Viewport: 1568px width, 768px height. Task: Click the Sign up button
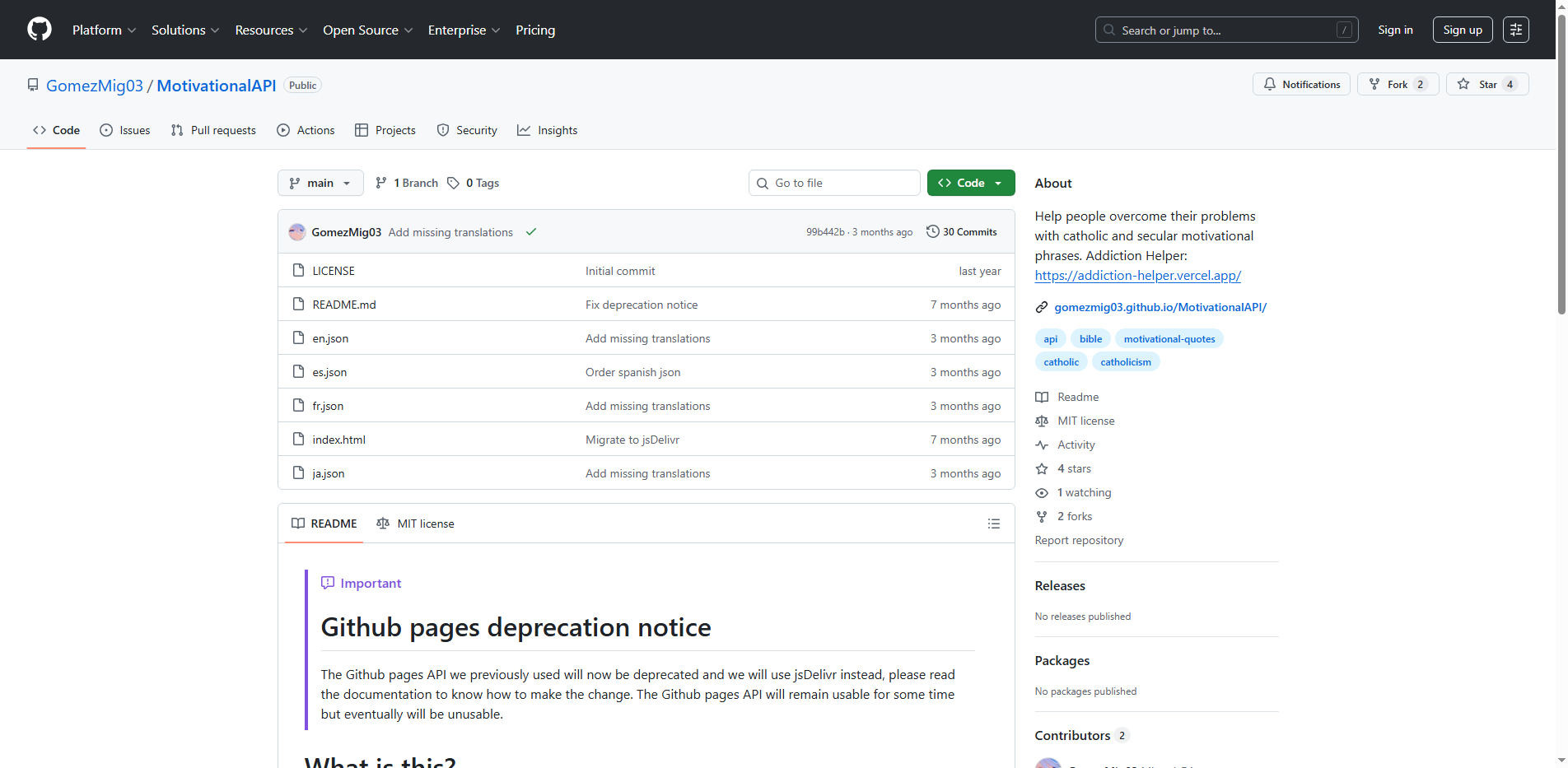click(x=1463, y=30)
